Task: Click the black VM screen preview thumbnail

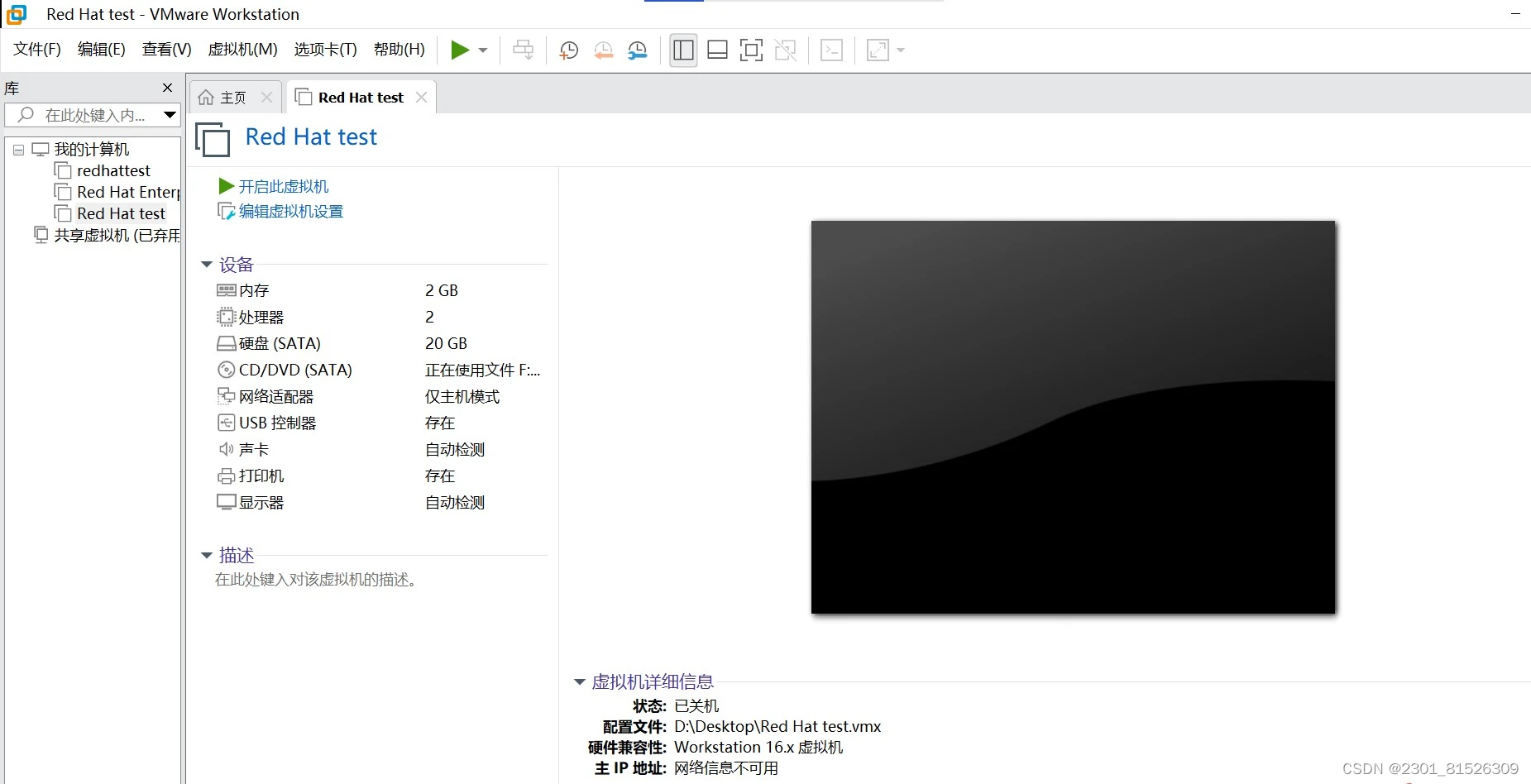Action: pyautogui.click(x=1074, y=417)
